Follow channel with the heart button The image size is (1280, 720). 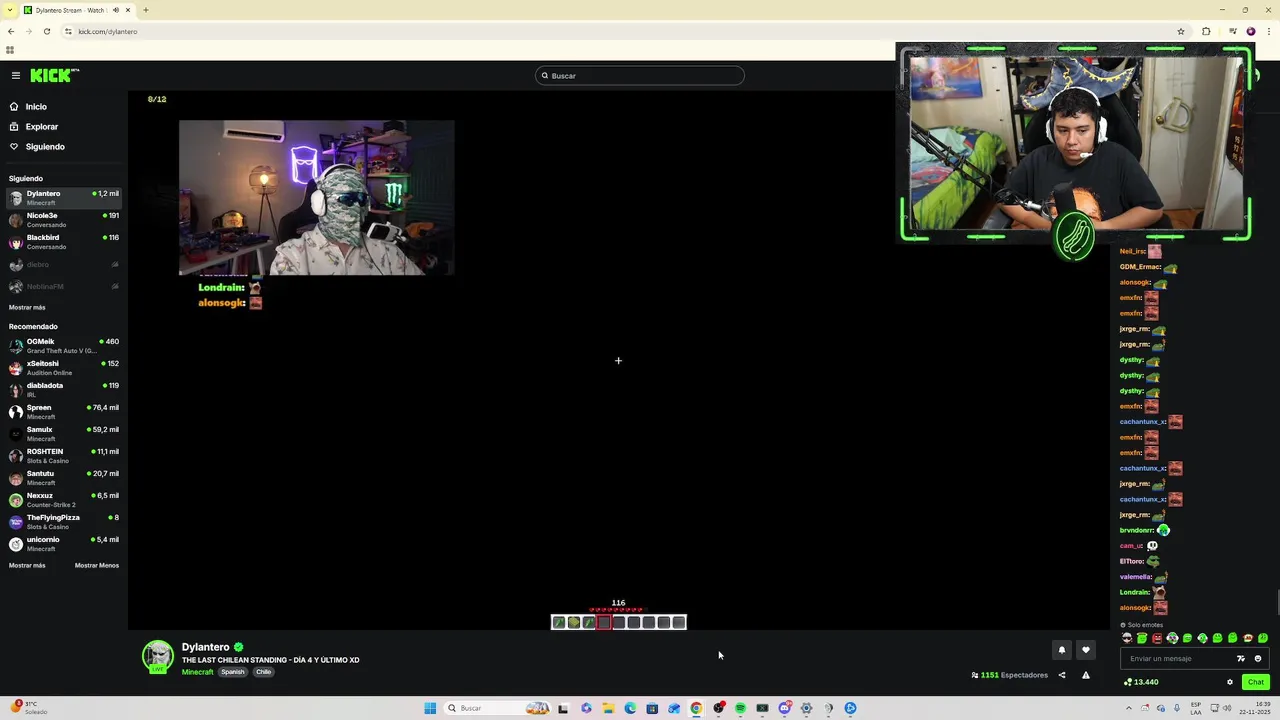click(x=1086, y=650)
